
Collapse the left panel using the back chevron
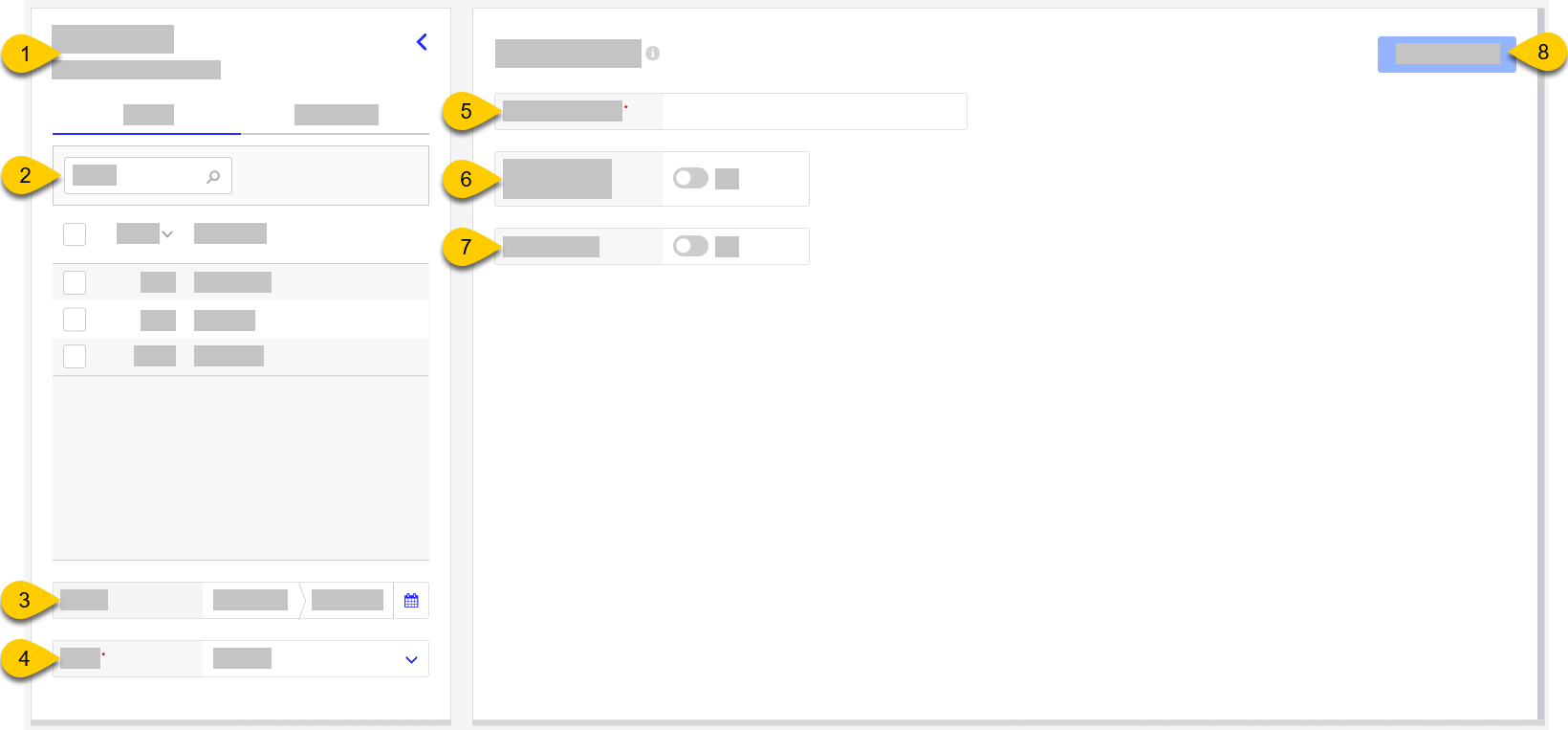click(422, 41)
